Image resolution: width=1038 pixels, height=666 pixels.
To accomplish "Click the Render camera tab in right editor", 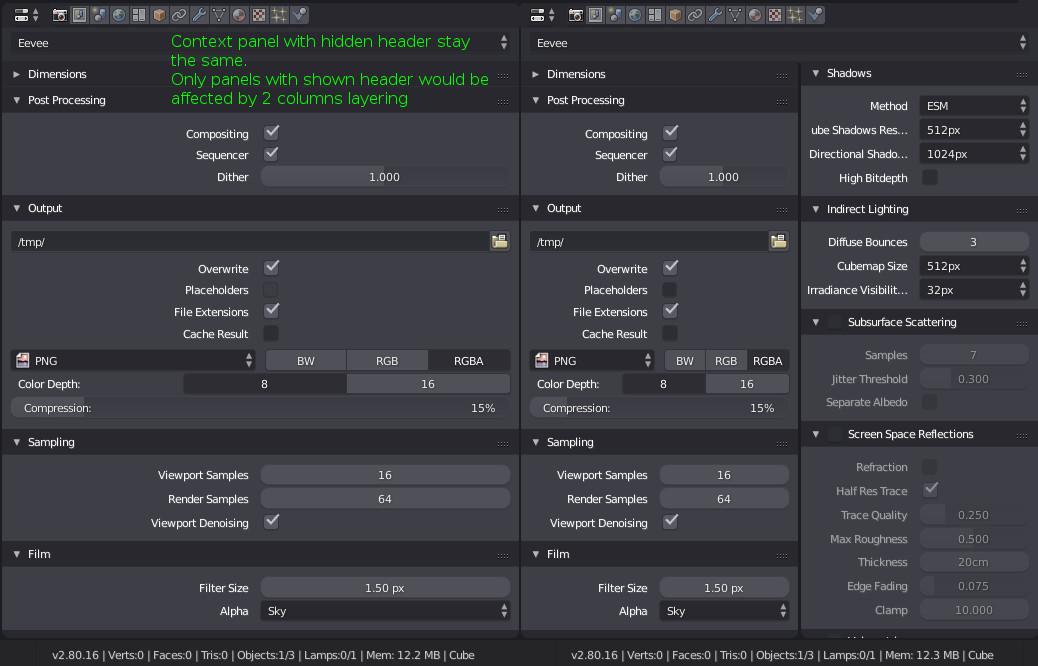I will (576, 15).
